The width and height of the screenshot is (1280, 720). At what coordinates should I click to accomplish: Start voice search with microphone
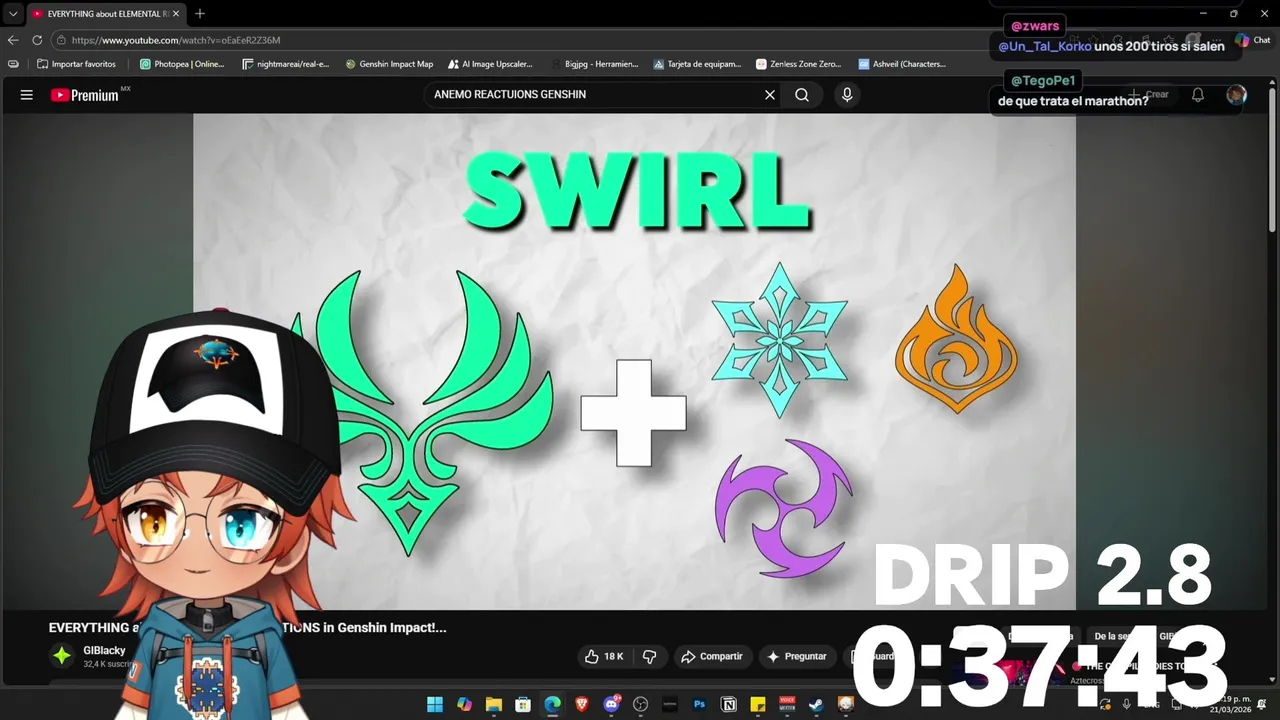tap(847, 95)
